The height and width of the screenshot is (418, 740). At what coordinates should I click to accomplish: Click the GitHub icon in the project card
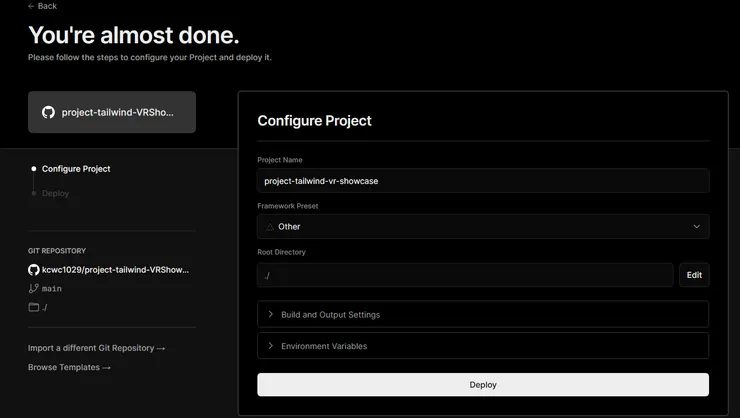point(48,113)
